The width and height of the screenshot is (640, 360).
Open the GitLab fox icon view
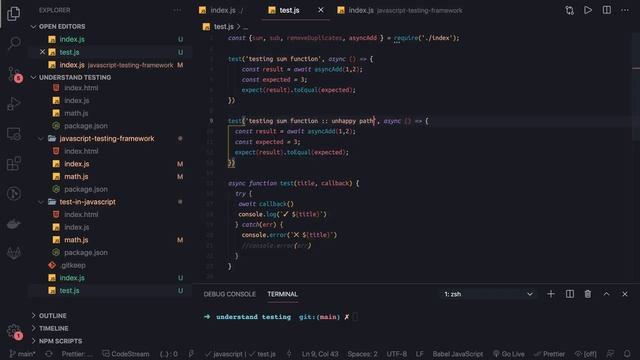(13, 253)
